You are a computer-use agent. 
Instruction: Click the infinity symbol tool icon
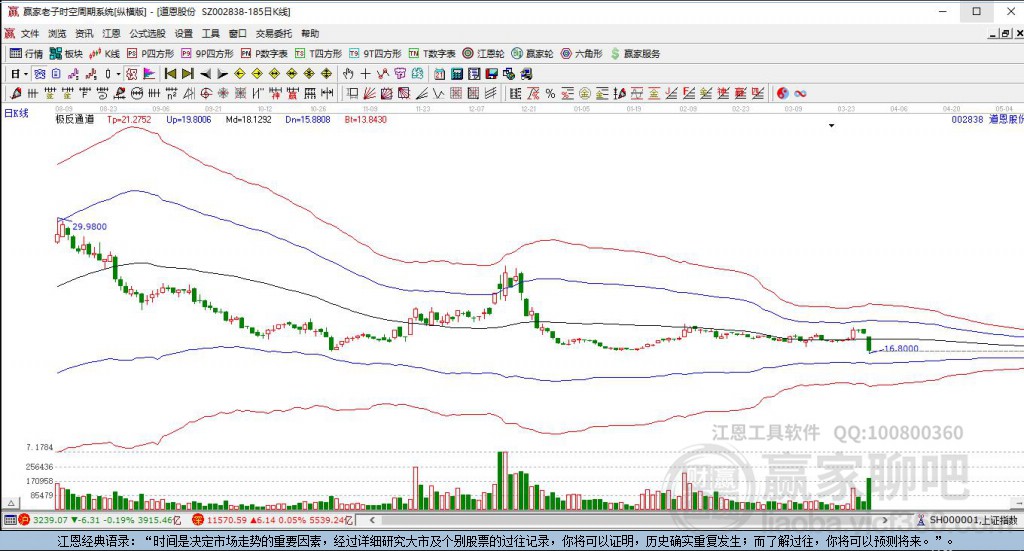coord(801,93)
